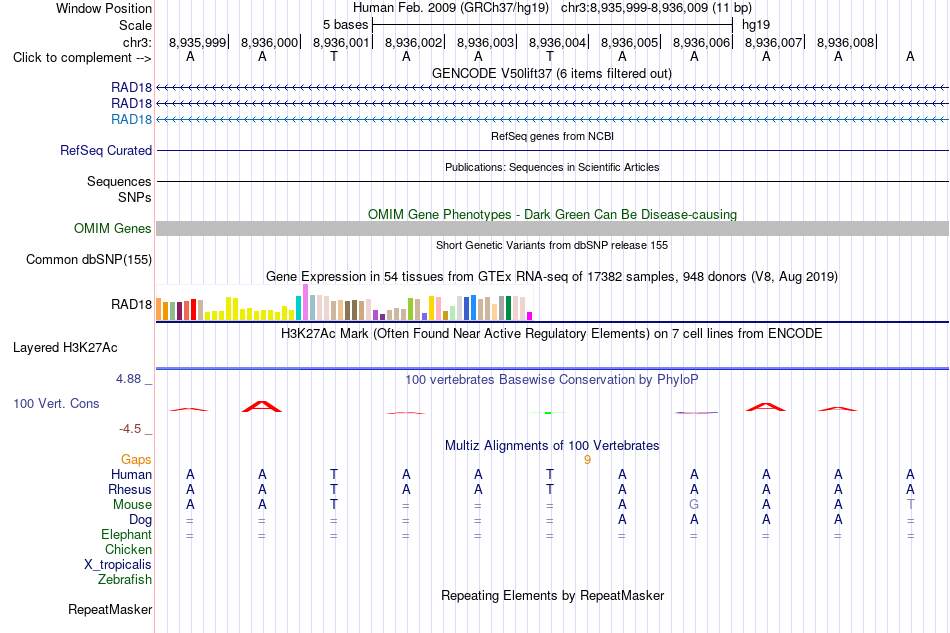The image size is (950, 633).
Task: Click the RefSeq Curated horizontal gene line
Action: [x=552, y=150]
